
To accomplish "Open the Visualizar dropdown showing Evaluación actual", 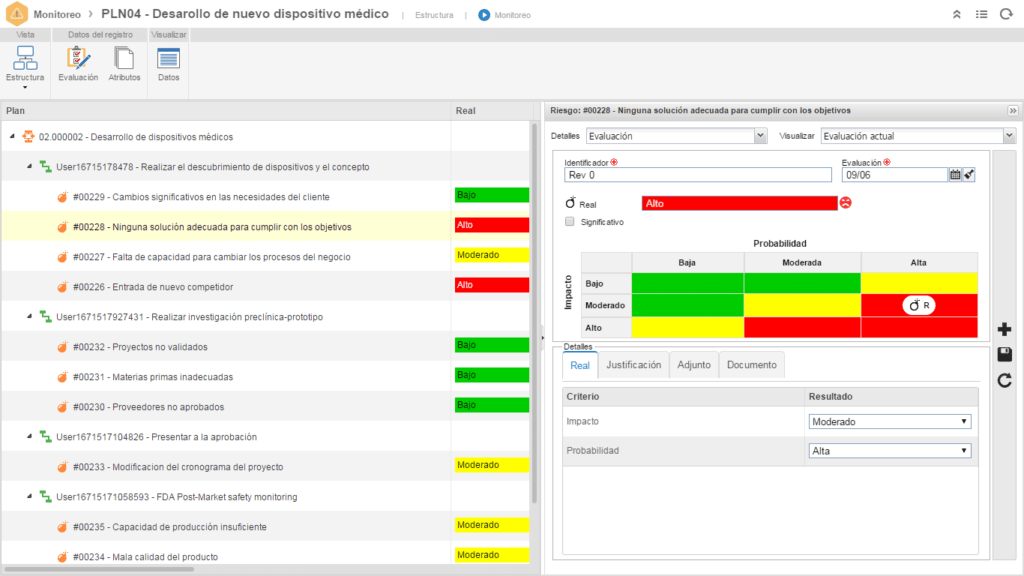I will click(917, 136).
